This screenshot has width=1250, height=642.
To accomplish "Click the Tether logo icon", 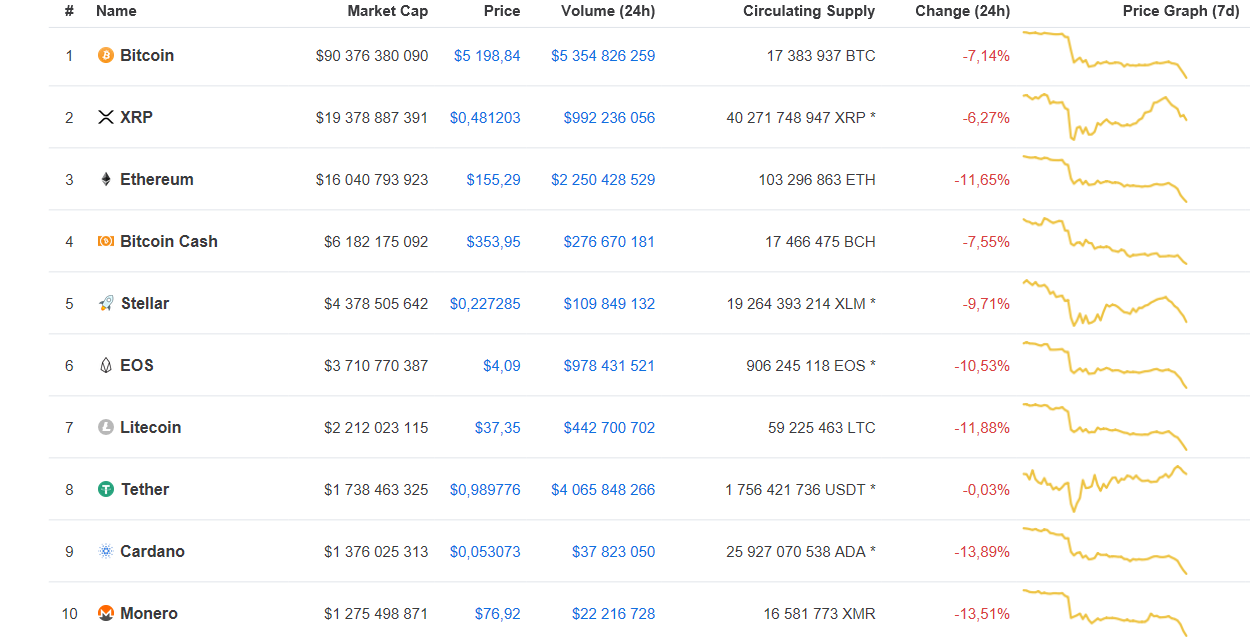I will (106, 490).
